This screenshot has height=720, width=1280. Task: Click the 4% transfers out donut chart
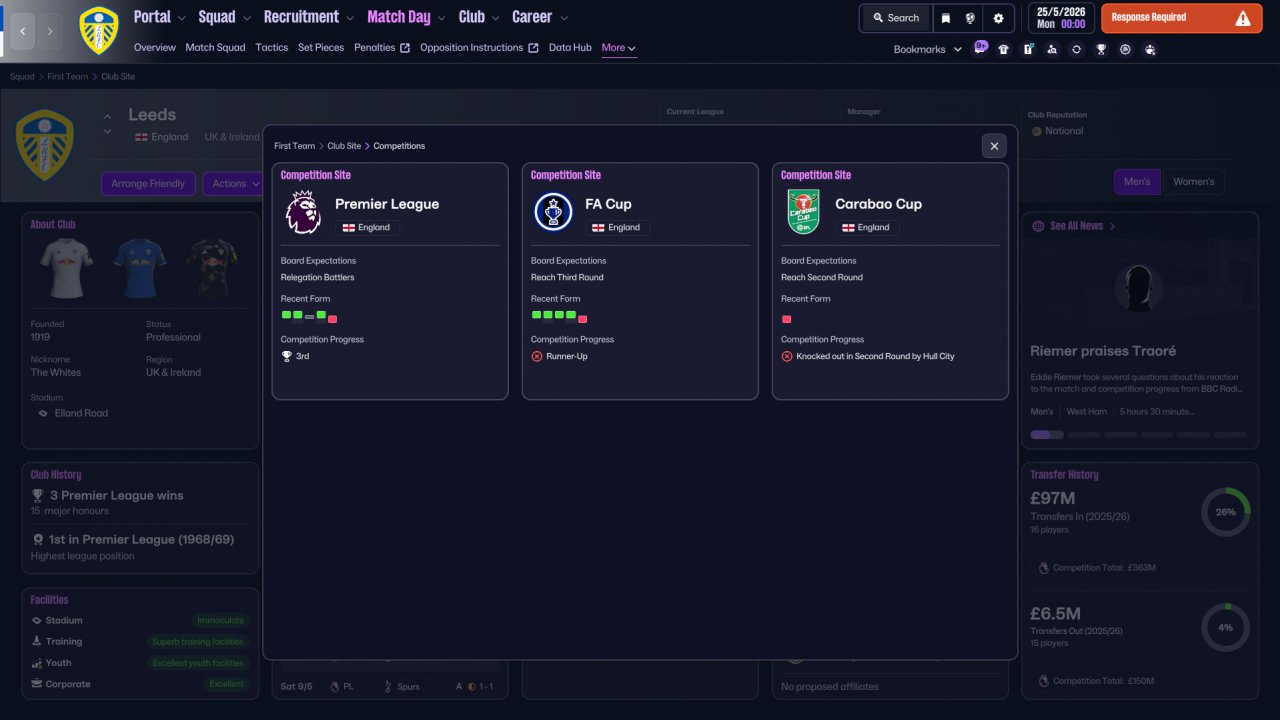(1225, 628)
